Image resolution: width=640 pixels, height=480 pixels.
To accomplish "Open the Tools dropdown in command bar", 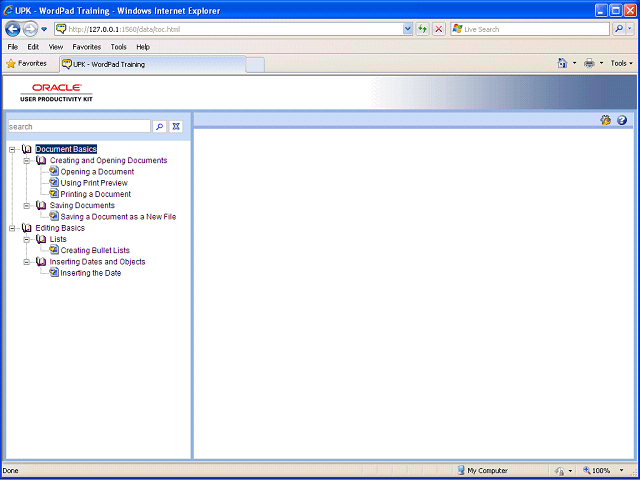I will (621, 63).
